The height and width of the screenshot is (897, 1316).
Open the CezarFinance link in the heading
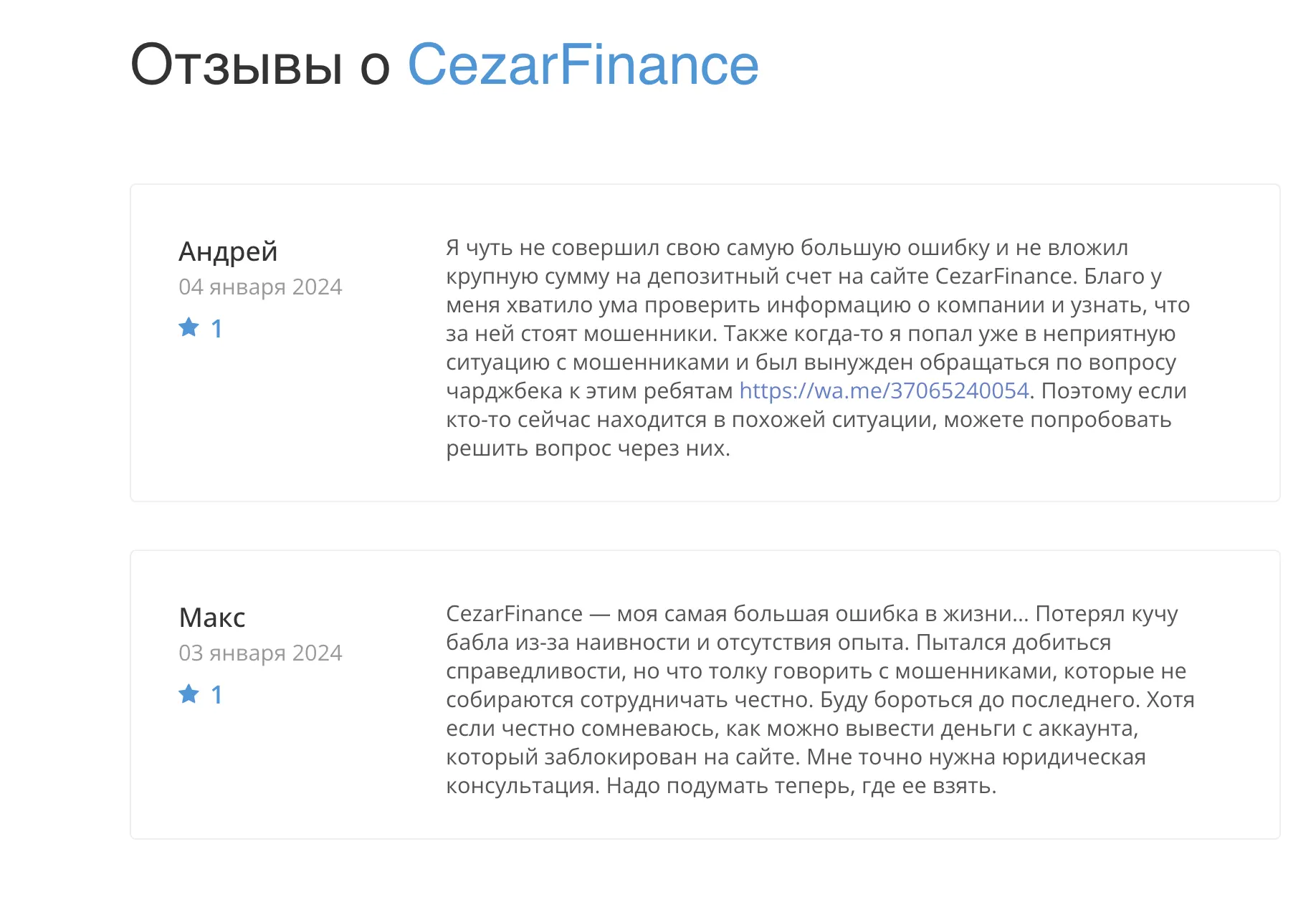(583, 64)
